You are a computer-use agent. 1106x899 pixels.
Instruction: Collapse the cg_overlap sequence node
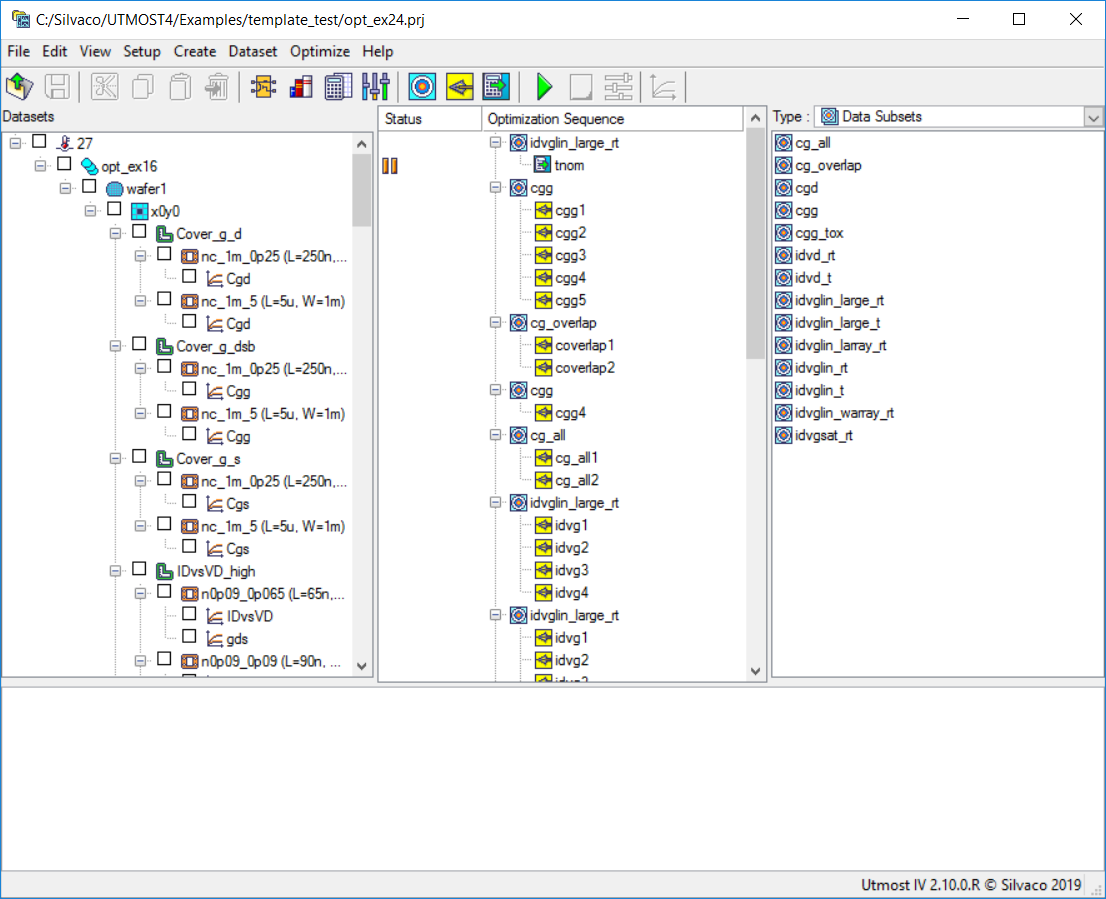[x=495, y=322]
